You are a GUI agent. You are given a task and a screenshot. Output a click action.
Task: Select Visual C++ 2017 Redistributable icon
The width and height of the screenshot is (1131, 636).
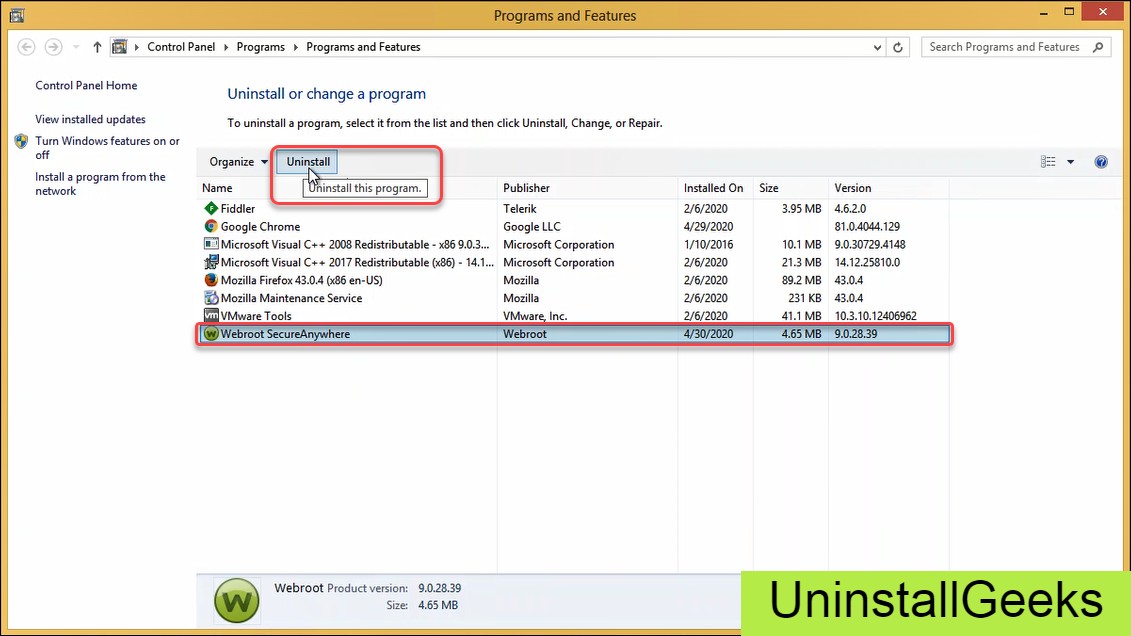(211, 262)
